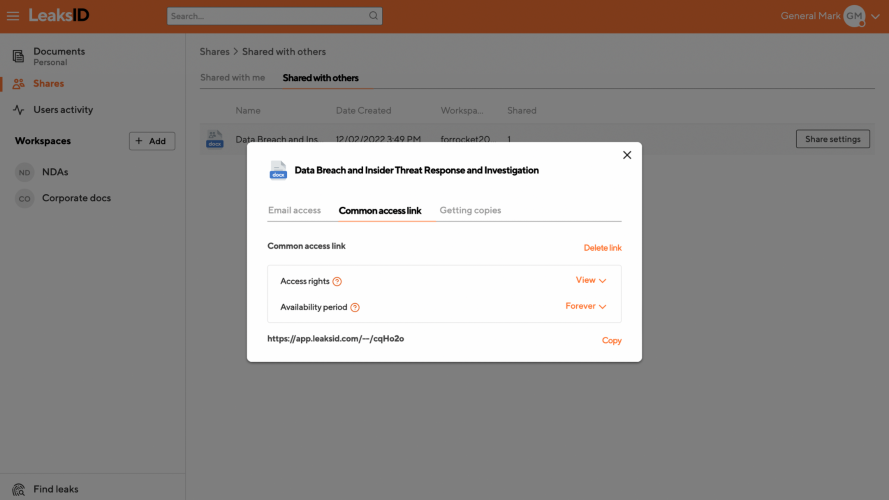Copy the common access link

pos(611,340)
